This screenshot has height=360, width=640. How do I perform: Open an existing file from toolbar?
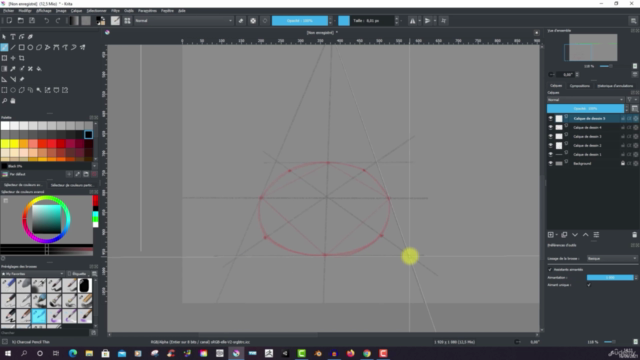point(20,20)
